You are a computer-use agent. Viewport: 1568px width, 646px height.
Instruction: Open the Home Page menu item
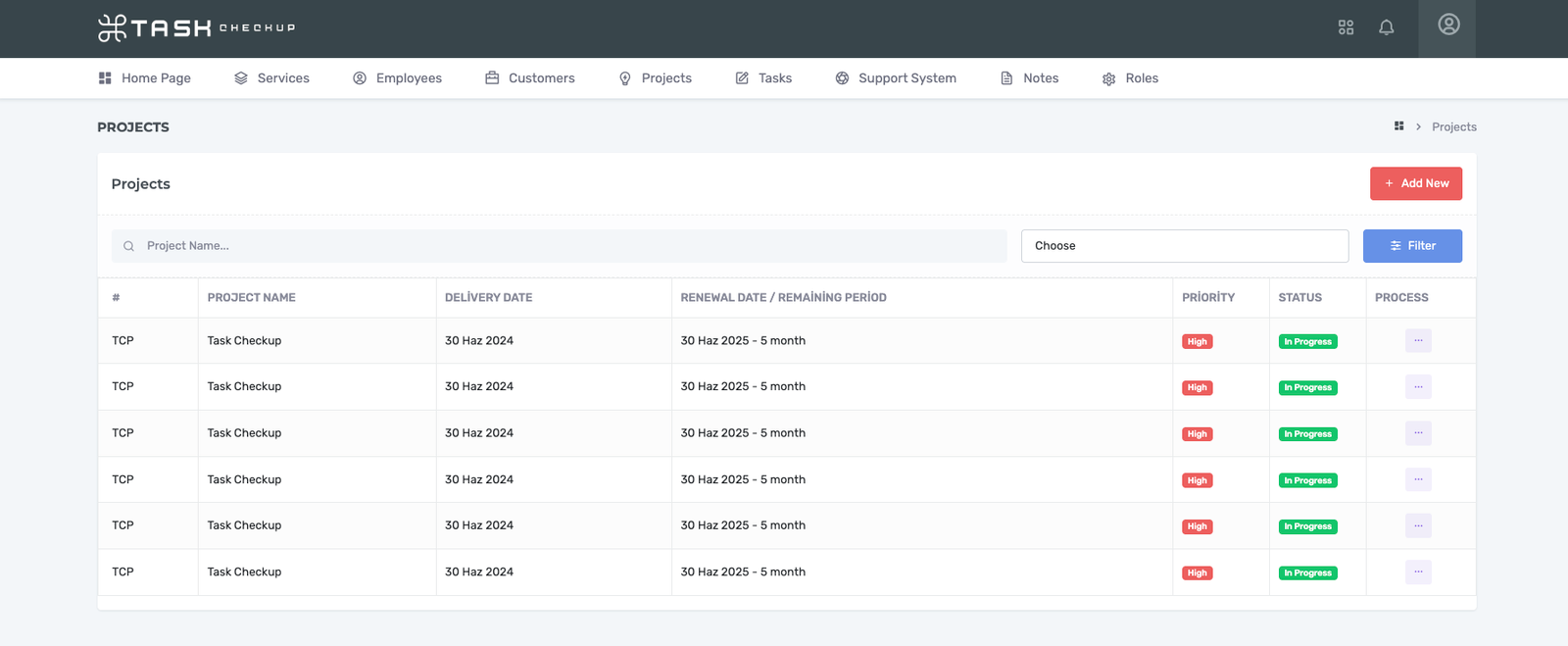coord(144,78)
